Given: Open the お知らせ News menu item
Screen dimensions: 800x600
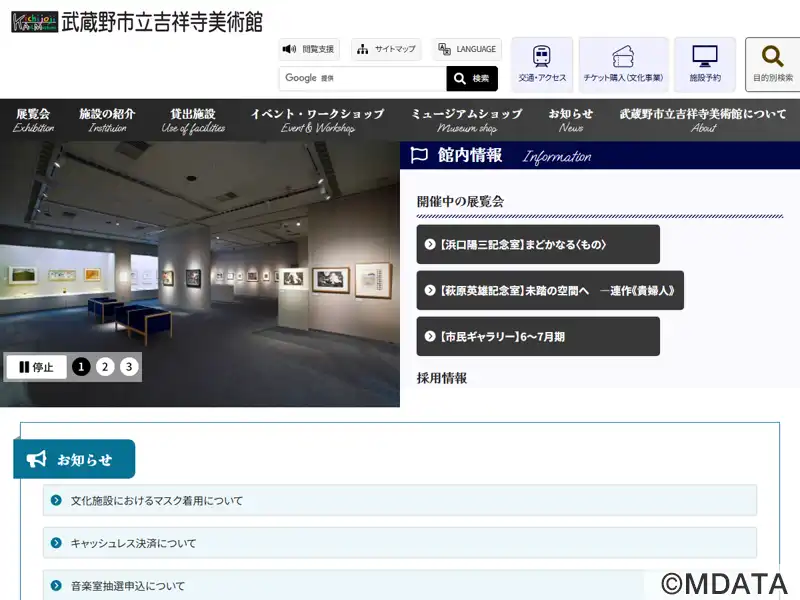Looking at the screenshot, I should pyautogui.click(x=571, y=120).
